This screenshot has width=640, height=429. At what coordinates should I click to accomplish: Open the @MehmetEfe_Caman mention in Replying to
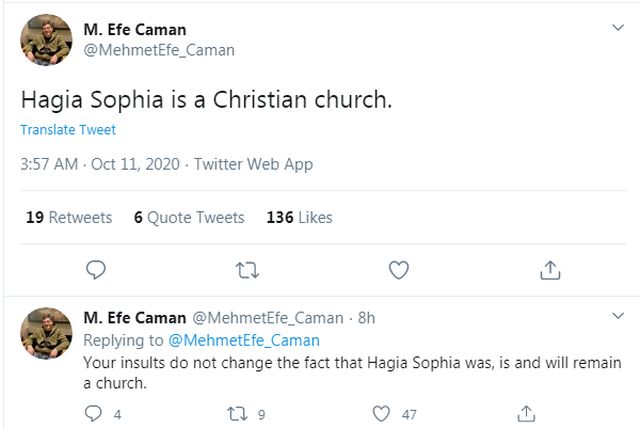point(243,340)
